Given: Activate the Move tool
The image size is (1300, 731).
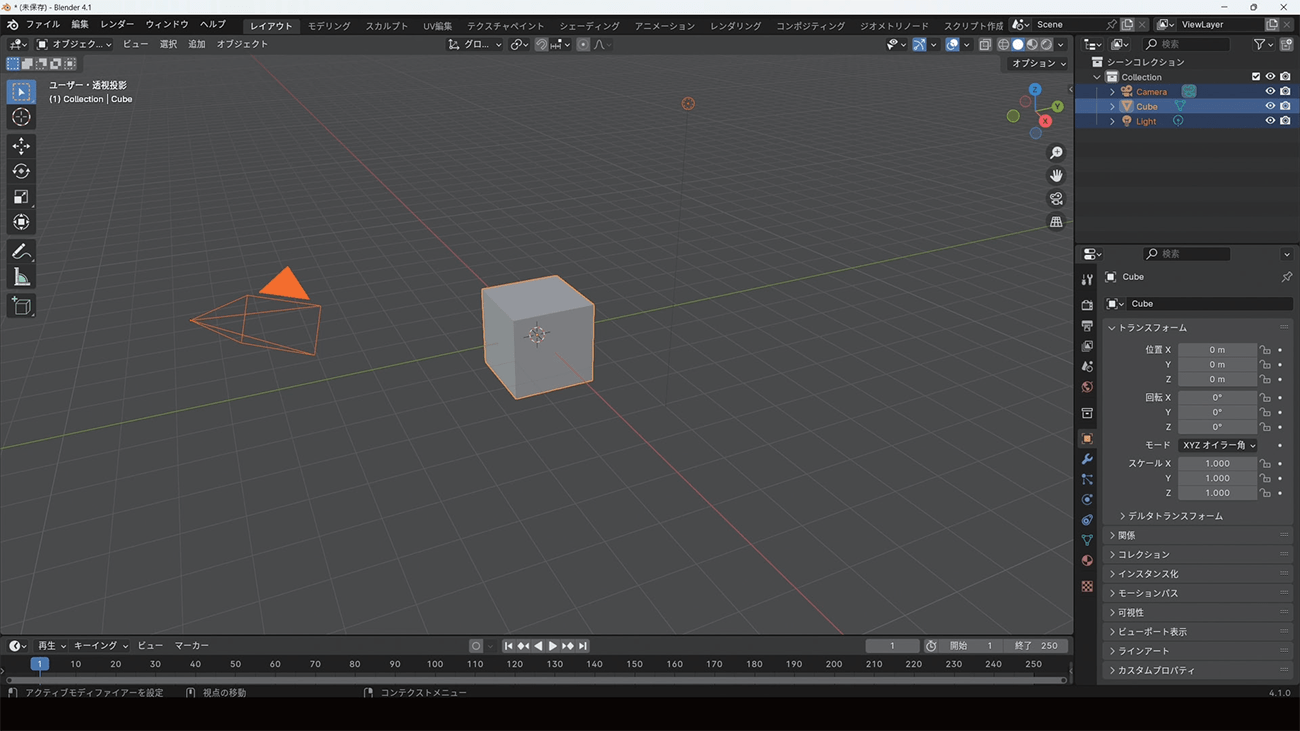Looking at the screenshot, I should click(x=21, y=146).
